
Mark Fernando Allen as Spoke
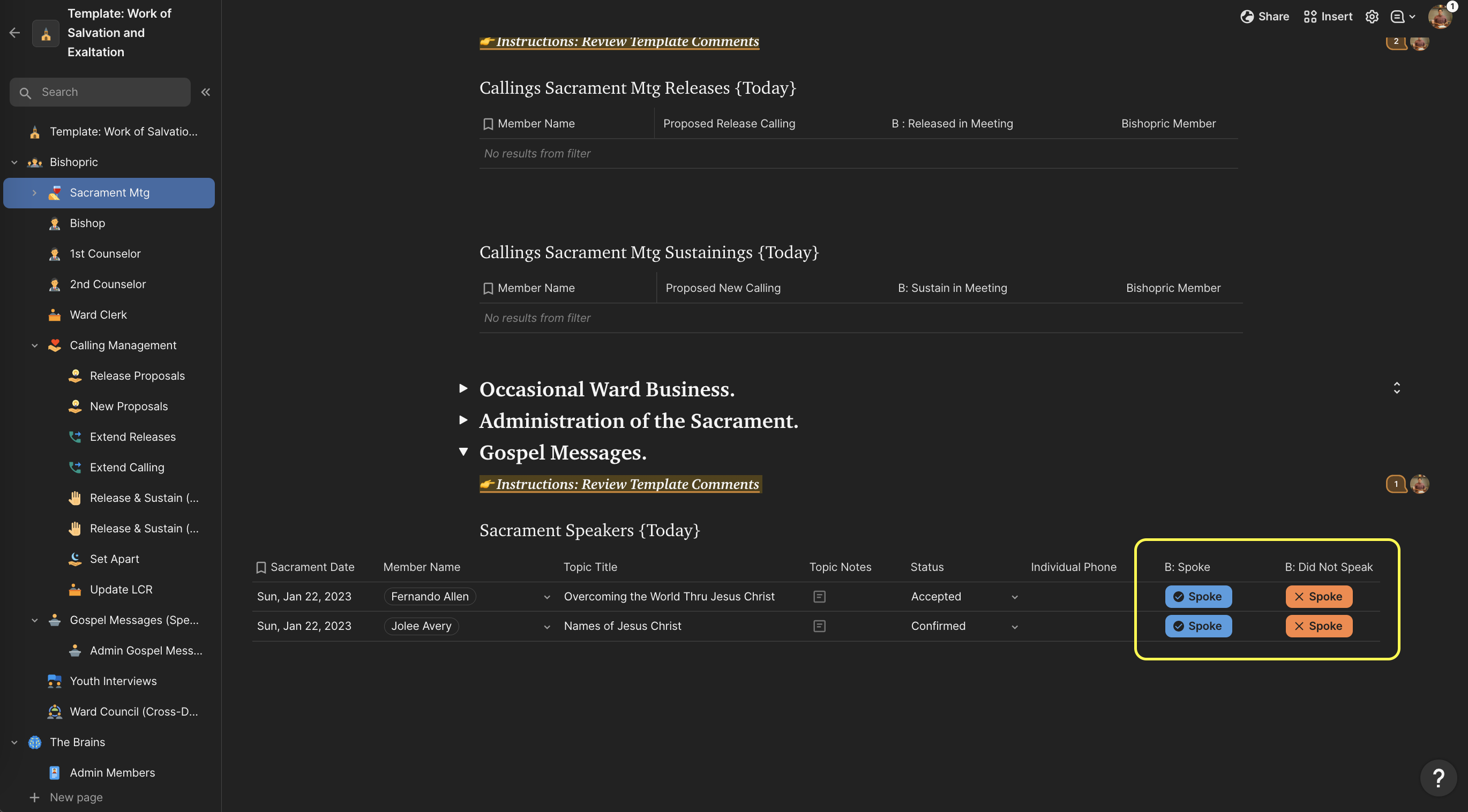[1198, 597]
